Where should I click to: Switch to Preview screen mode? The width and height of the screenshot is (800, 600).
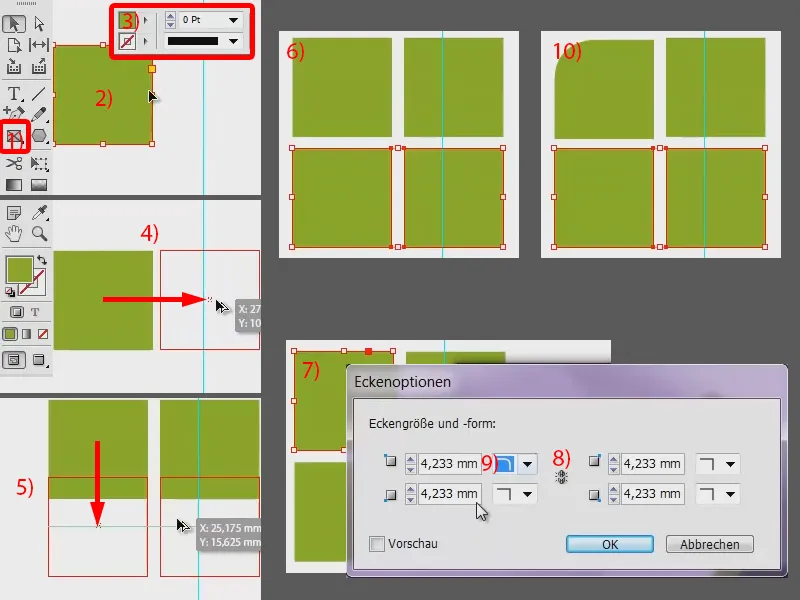point(39,360)
